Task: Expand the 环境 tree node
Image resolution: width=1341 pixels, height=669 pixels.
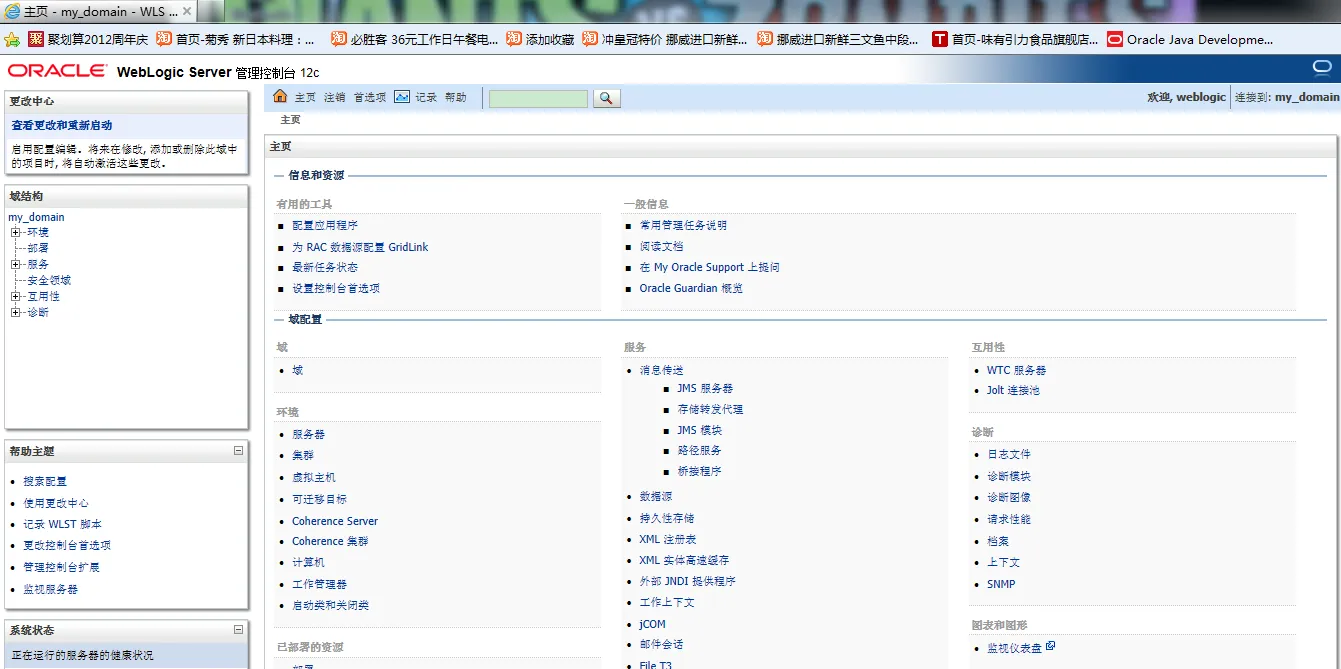Action: pyautogui.click(x=16, y=233)
